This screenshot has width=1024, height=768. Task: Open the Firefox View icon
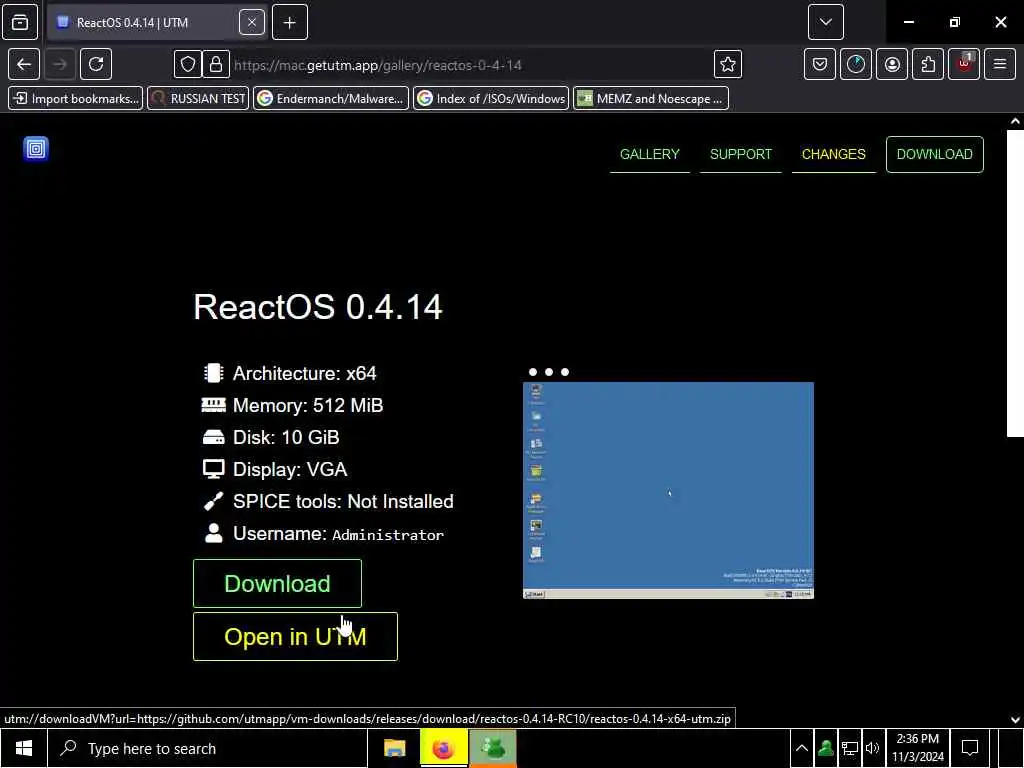[20, 22]
